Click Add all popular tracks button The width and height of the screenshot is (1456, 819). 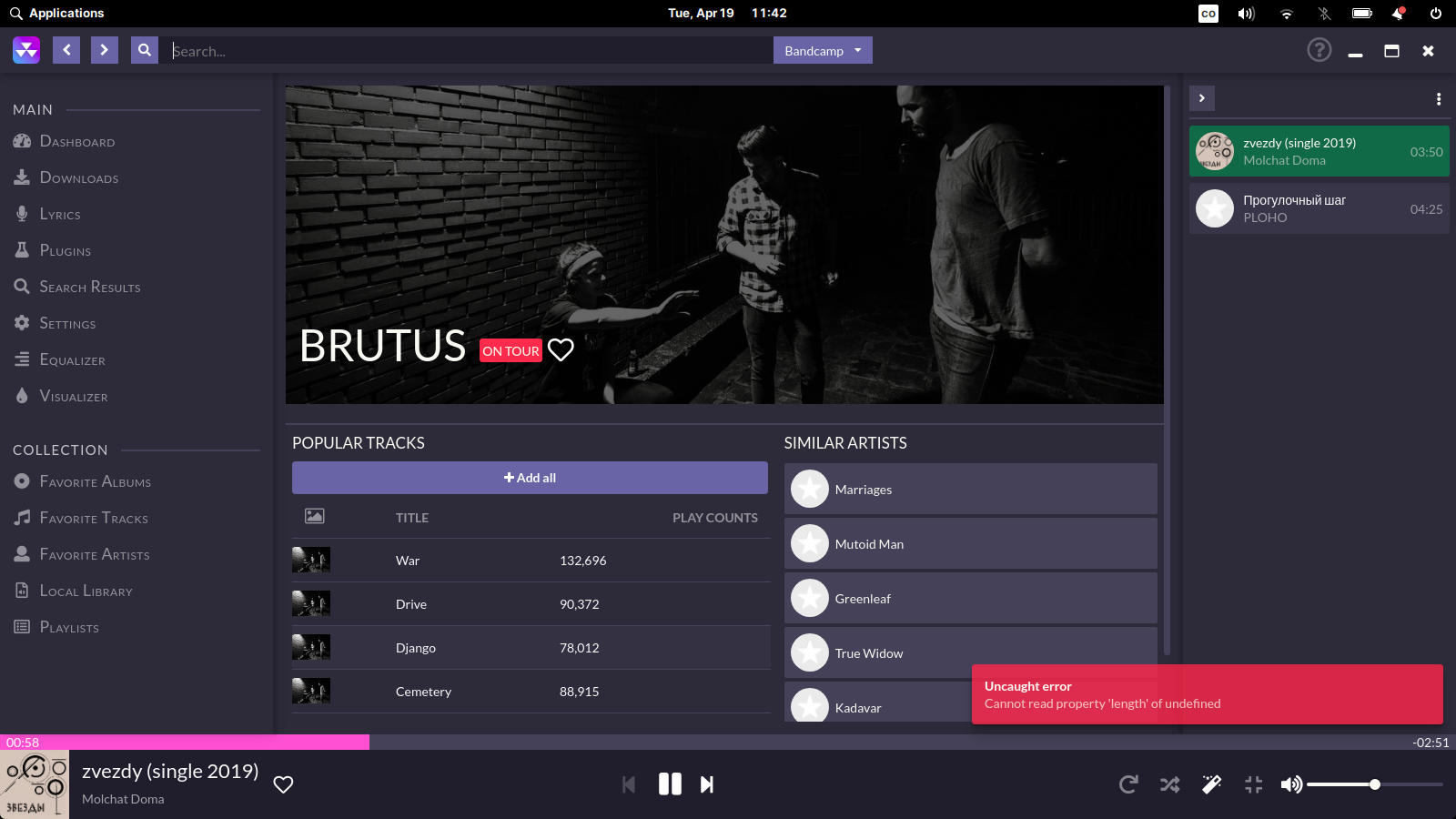pyautogui.click(x=530, y=478)
